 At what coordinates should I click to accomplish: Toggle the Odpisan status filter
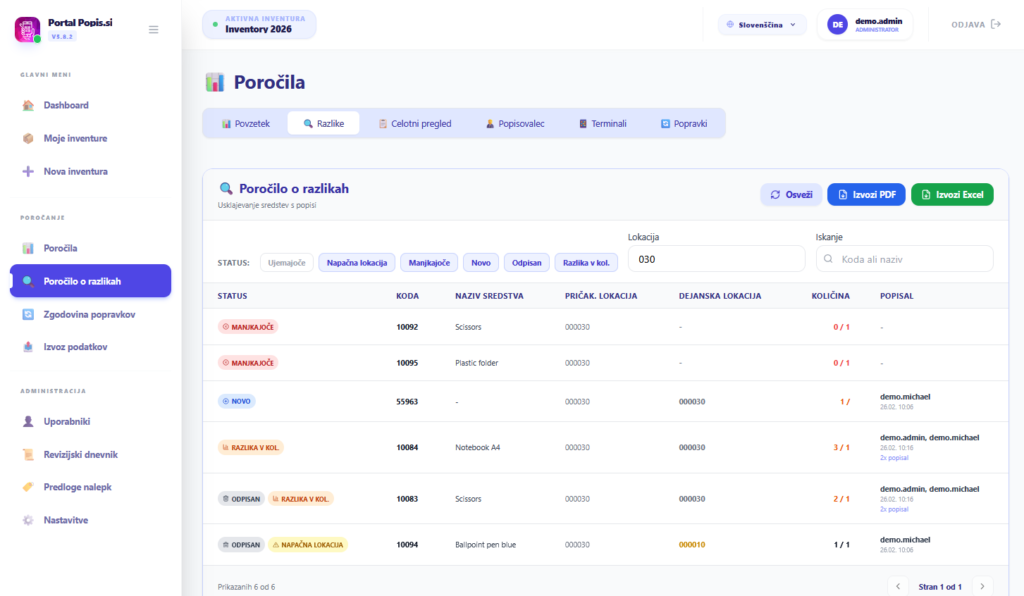pyautogui.click(x=526, y=263)
